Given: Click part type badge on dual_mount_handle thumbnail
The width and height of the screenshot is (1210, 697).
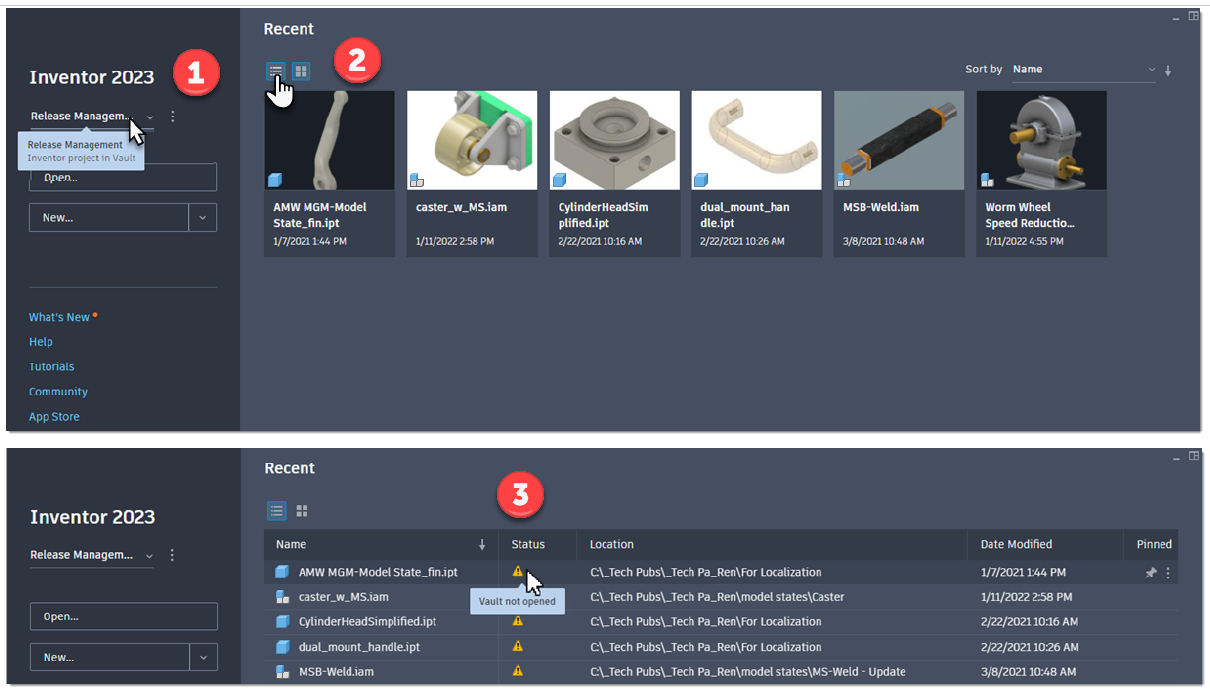Looking at the screenshot, I should pos(702,180).
